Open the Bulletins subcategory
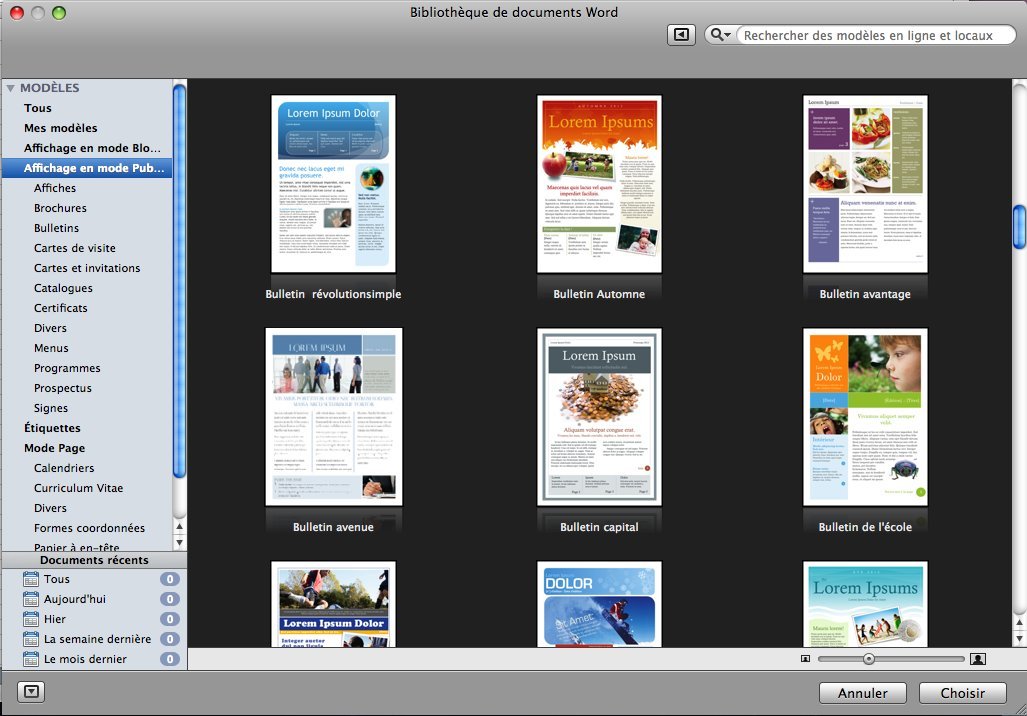The width and height of the screenshot is (1027, 716). point(56,228)
